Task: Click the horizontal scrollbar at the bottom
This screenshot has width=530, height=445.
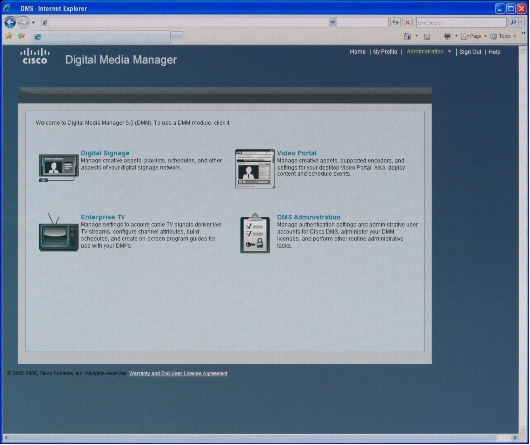Action: [253, 438]
